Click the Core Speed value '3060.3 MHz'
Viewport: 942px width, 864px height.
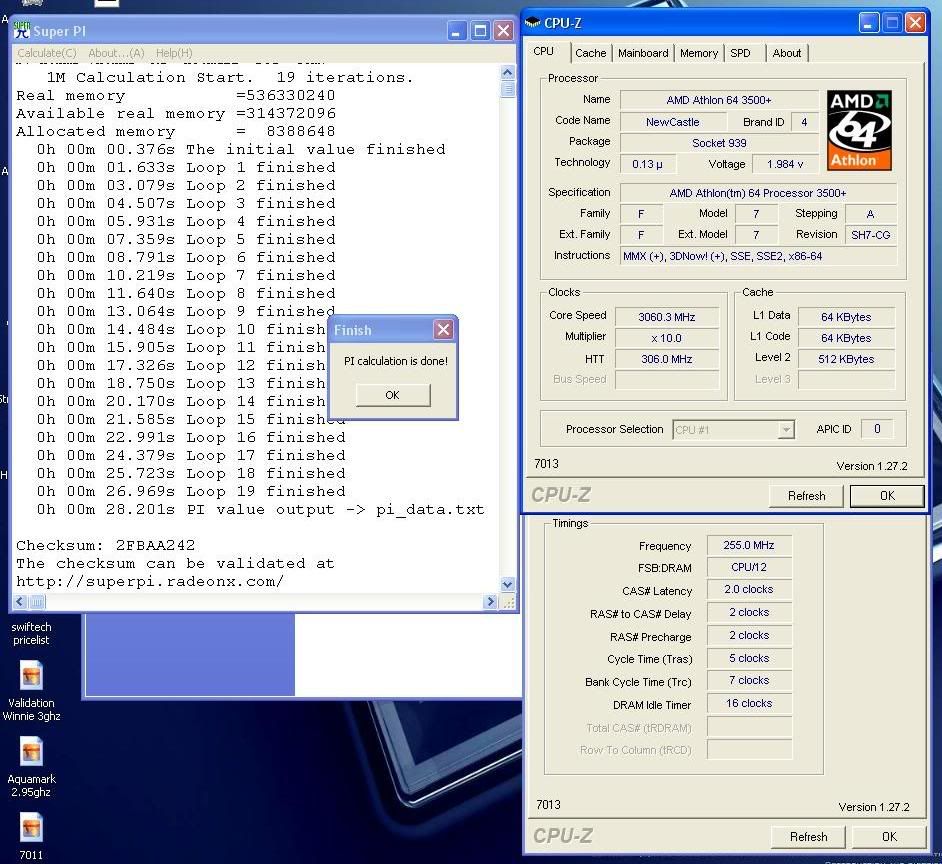tap(666, 317)
